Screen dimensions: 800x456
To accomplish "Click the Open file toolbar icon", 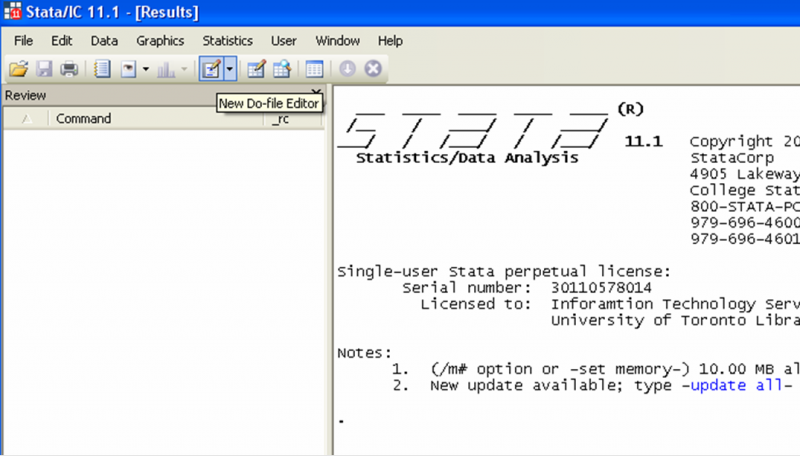I will click(19, 69).
